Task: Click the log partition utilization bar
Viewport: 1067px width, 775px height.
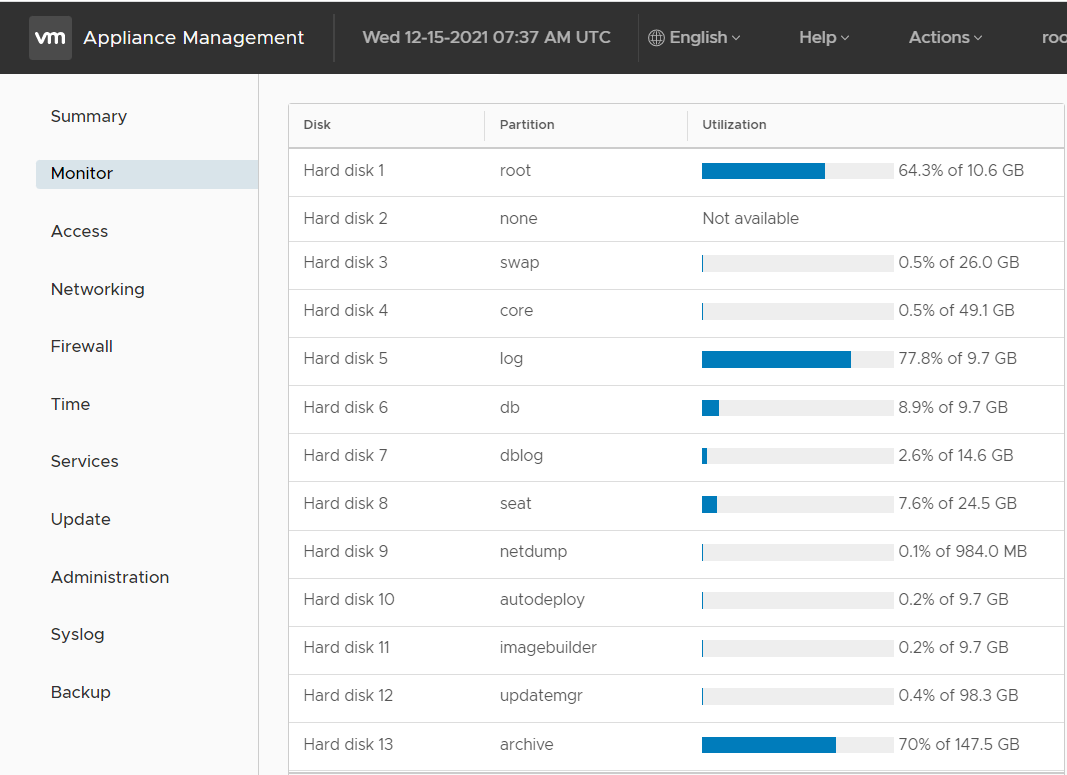Action: point(797,359)
